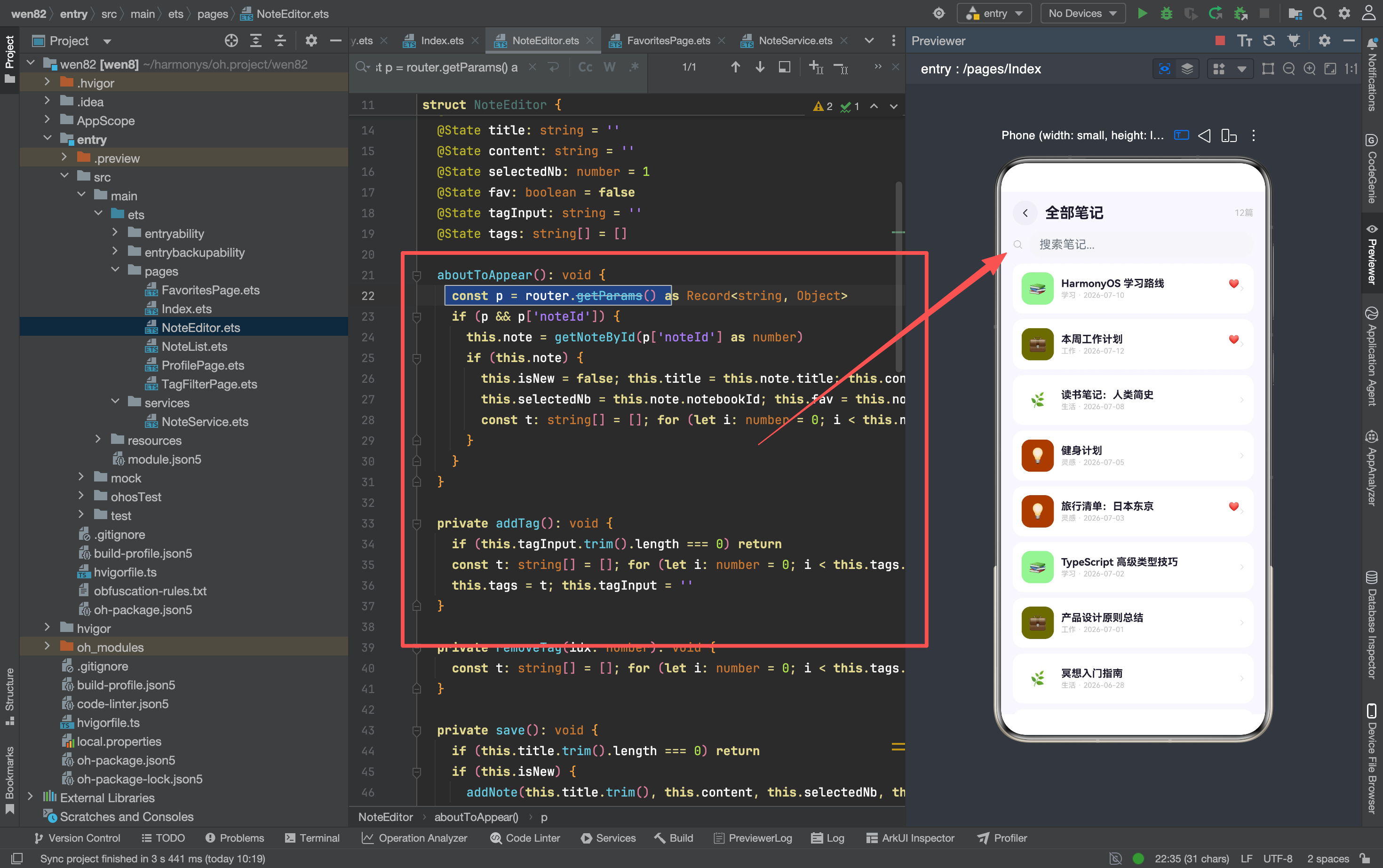The height and width of the screenshot is (868, 1383).
Task: Click the find bar search text field
Action: 447,67
